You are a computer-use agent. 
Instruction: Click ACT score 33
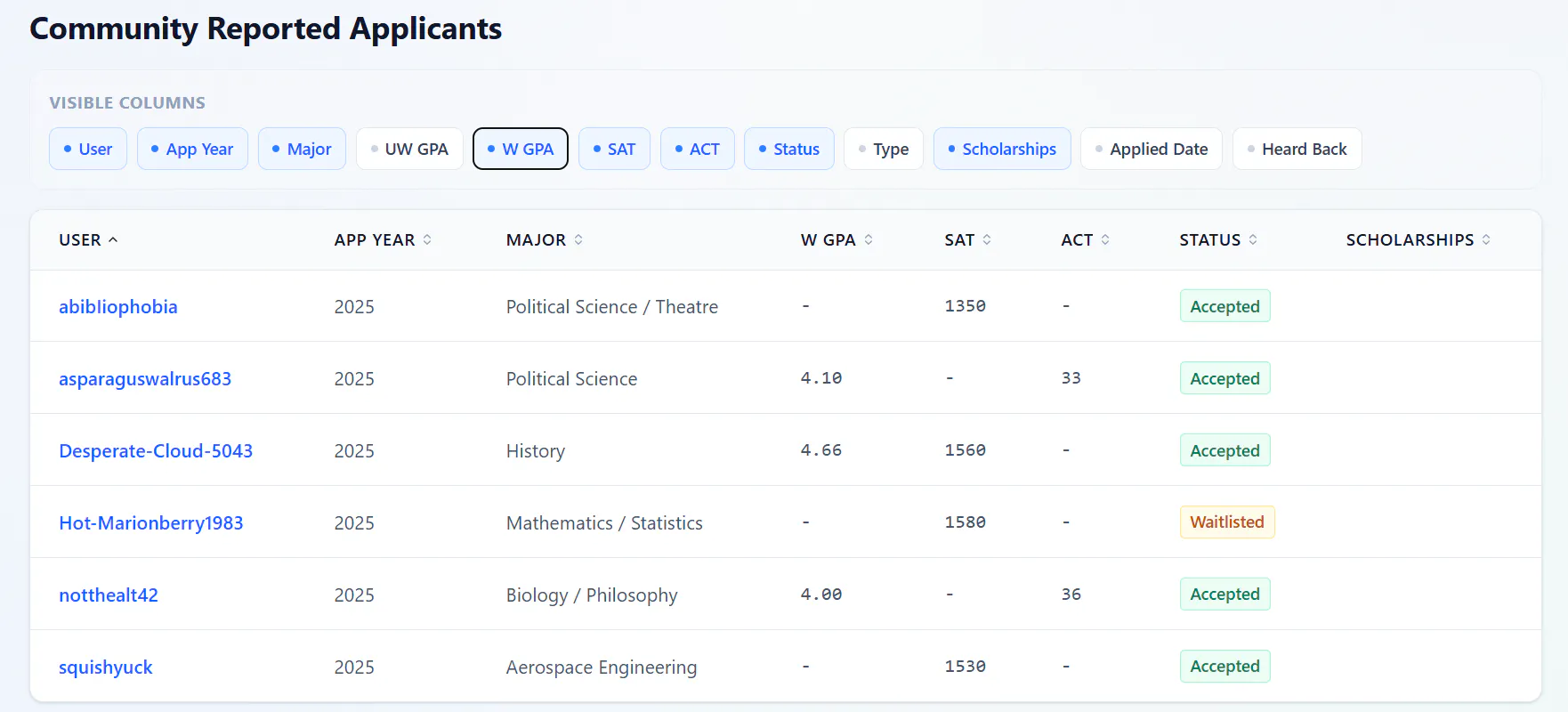click(x=1071, y=378)
